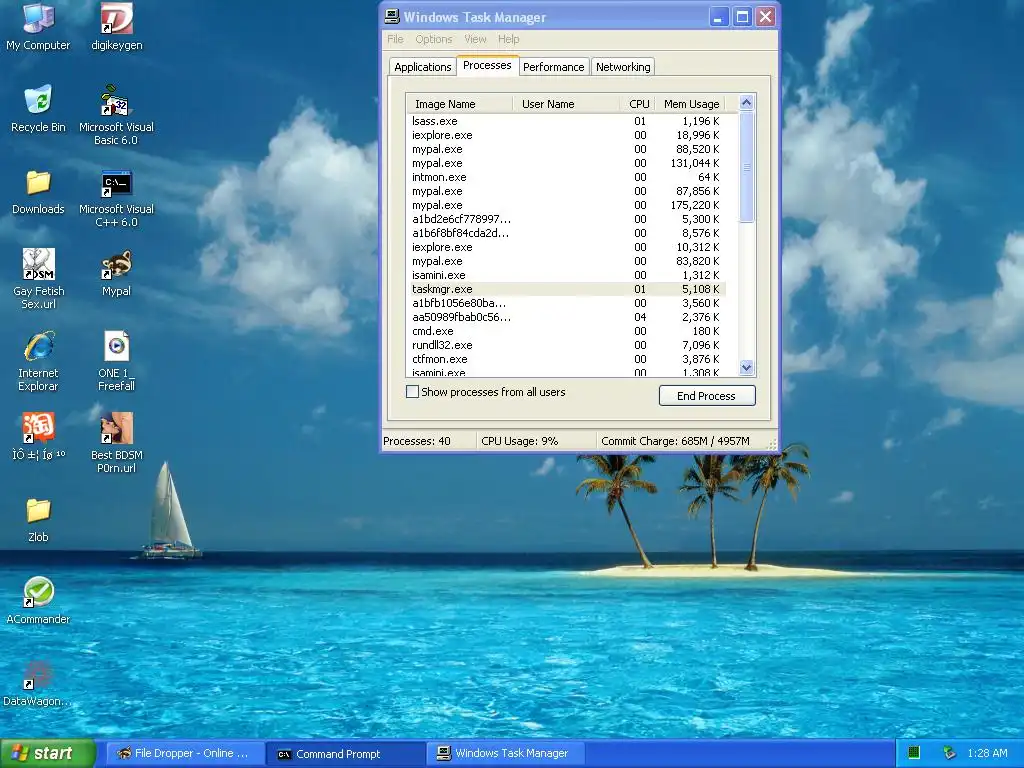The width and height of the screenshot is (1024, 768).
Task: Select the orange Taobao-style shortcut icon
Action: click(38, 436)
